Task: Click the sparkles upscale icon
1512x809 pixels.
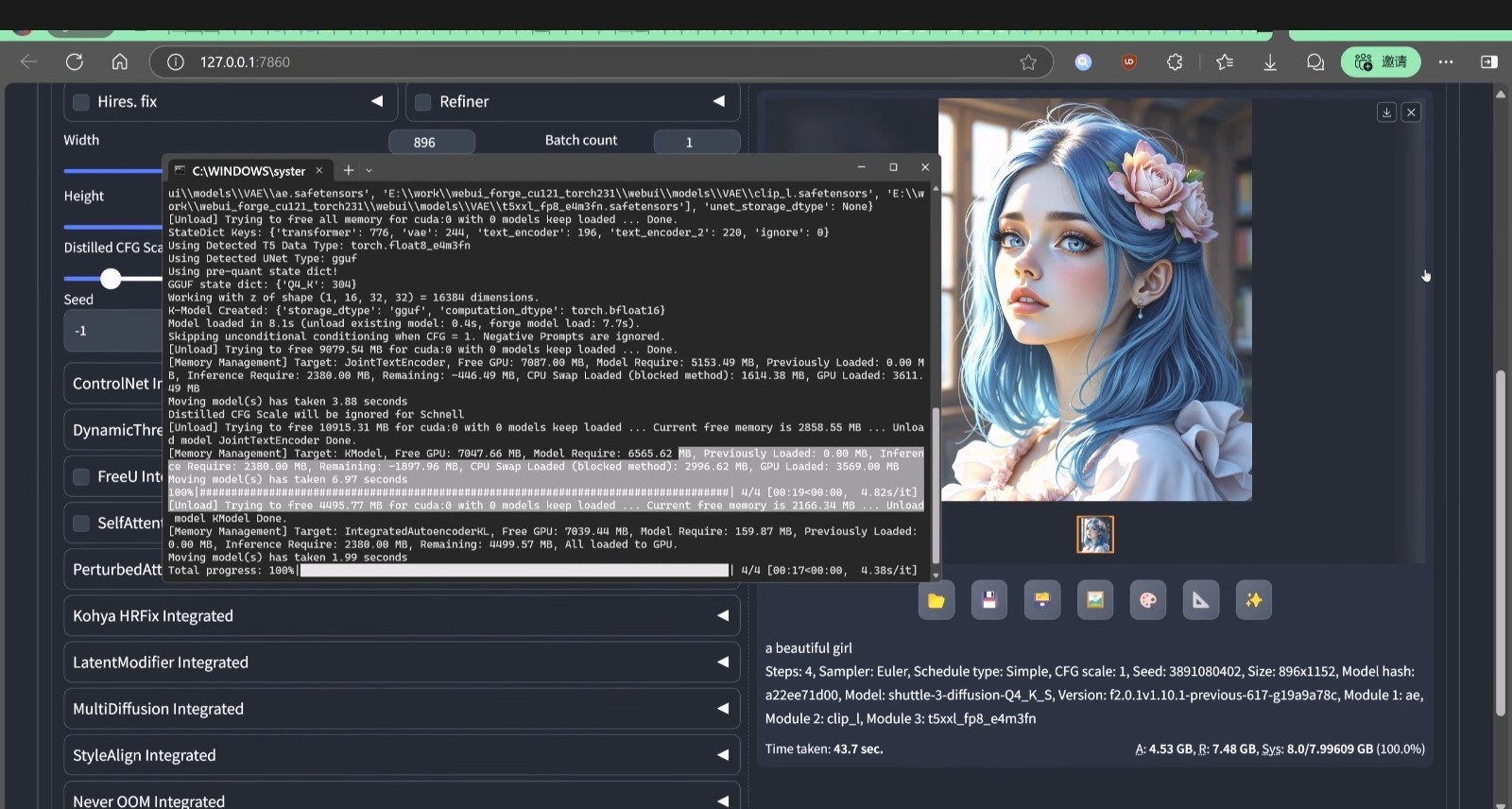Action: (x=1253, y=600)
